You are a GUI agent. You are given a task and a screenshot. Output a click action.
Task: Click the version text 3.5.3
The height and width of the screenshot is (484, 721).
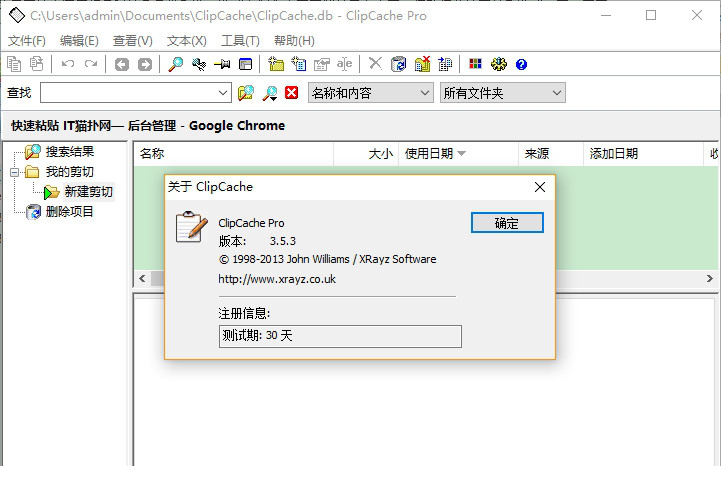(x=283, y=241)
